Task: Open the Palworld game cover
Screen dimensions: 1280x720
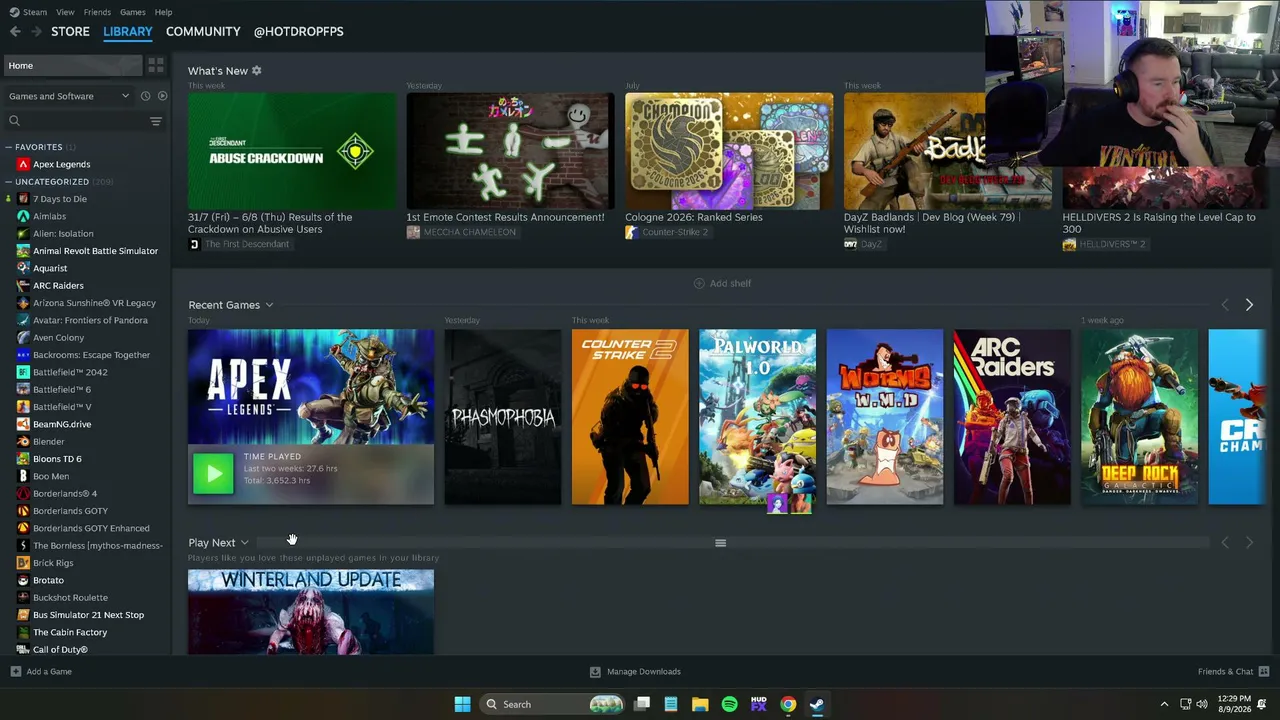Action: click(x=757, y=417)
